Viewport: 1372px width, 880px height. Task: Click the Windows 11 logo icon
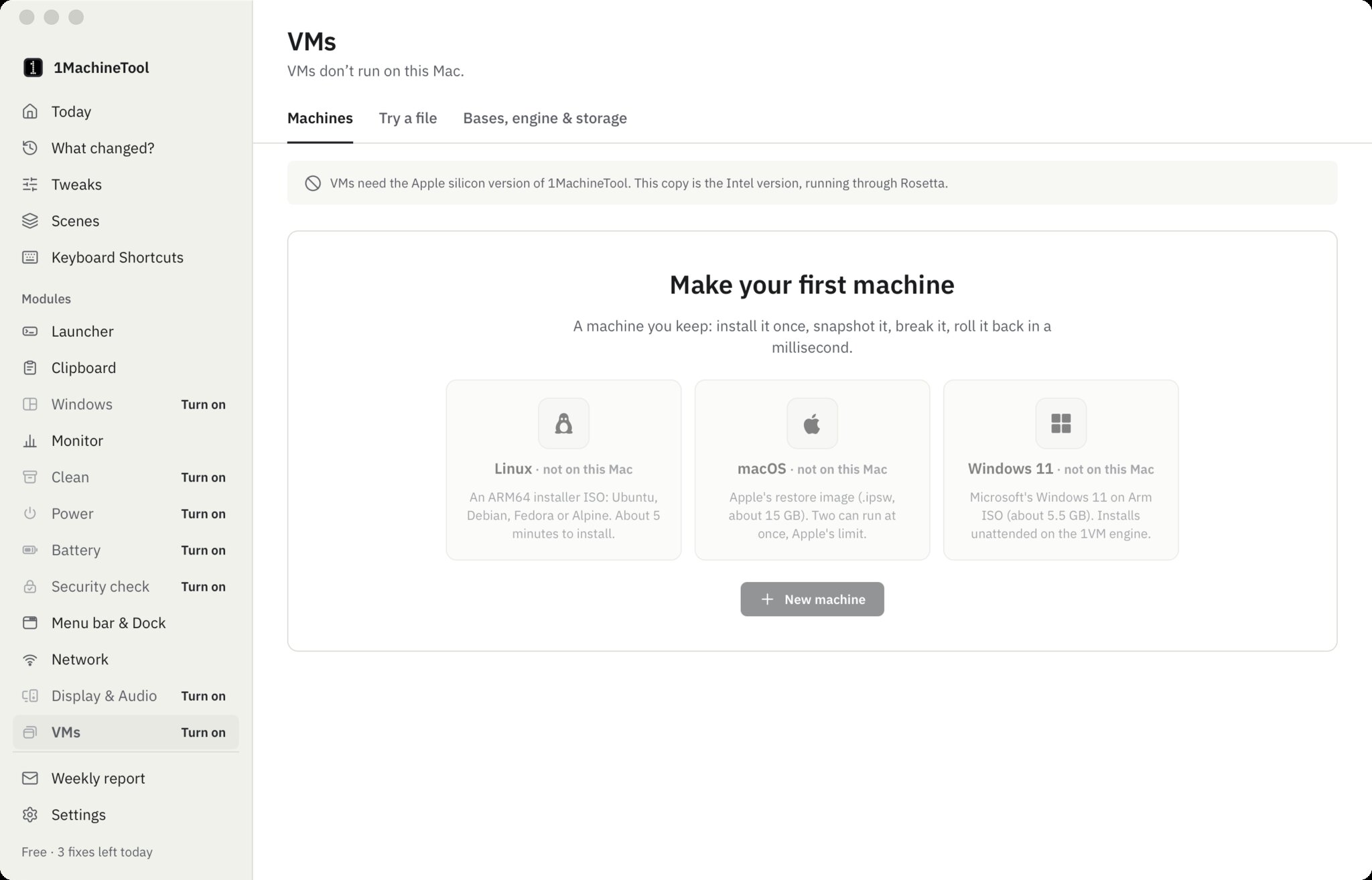point(1060,423)
